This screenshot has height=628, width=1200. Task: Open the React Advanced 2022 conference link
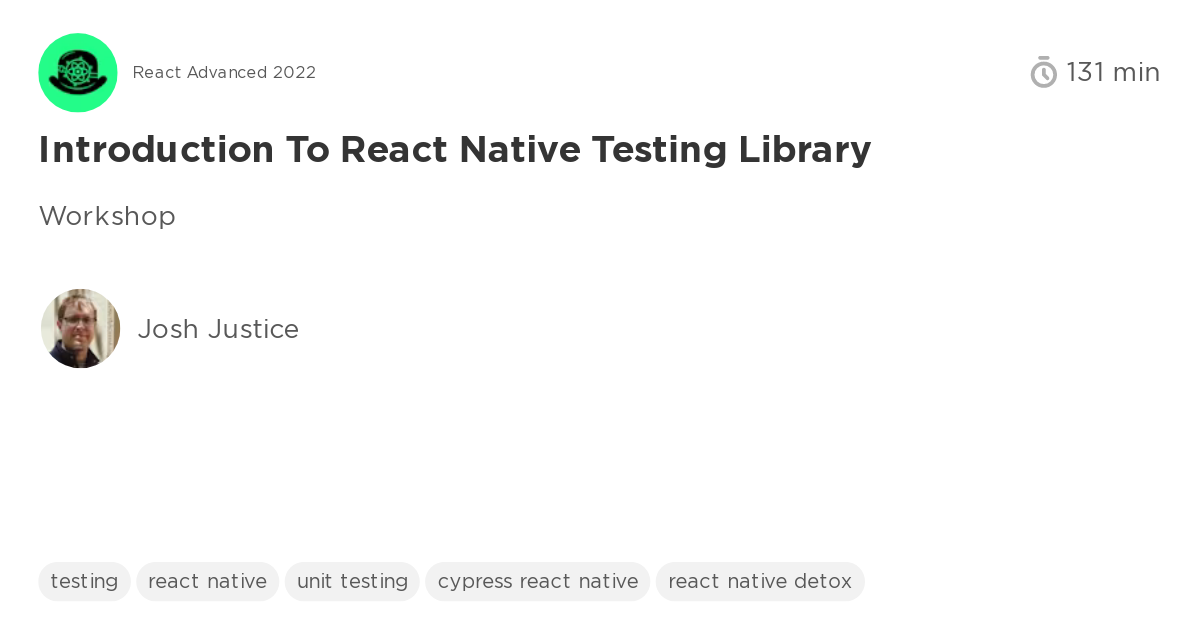(224, 73)
